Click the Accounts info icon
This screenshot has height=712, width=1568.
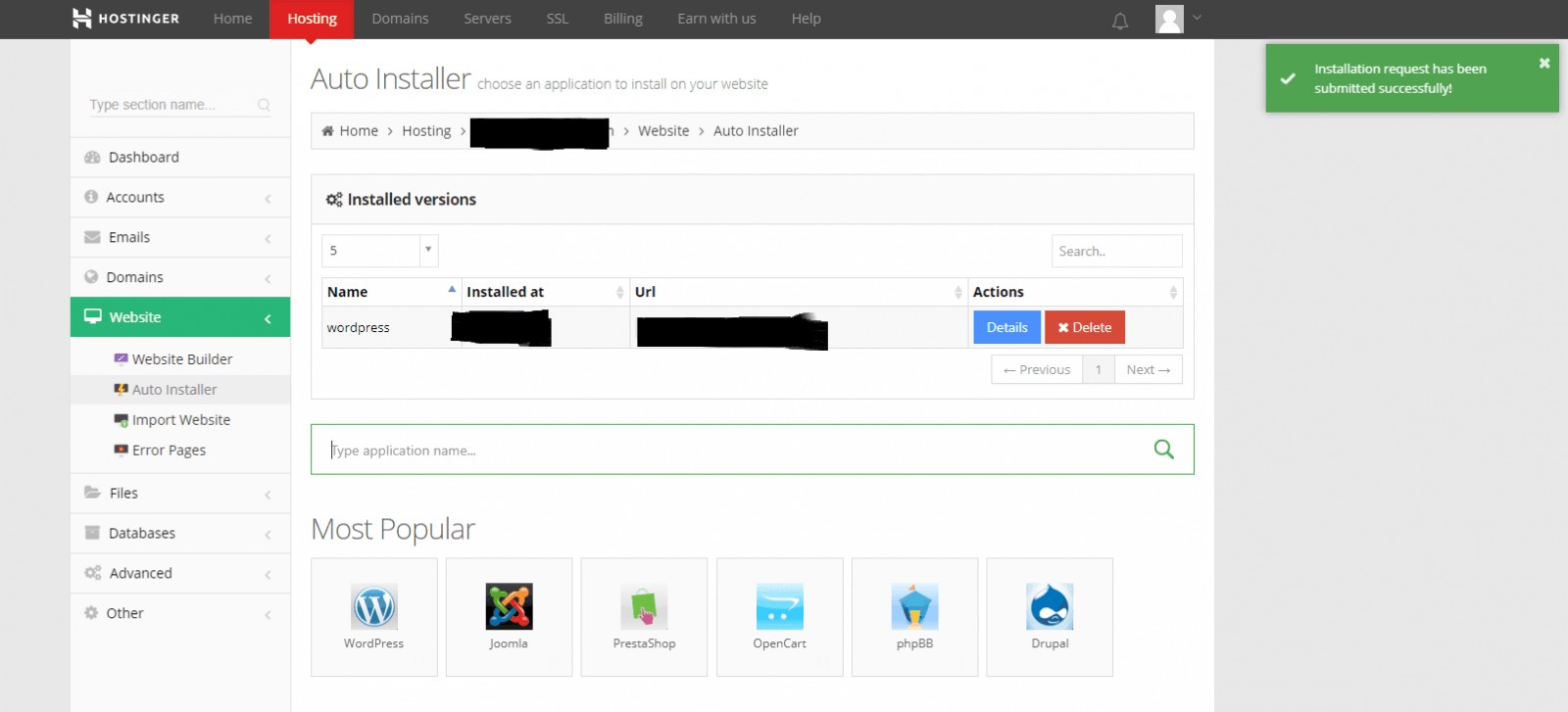pos(91,197)
